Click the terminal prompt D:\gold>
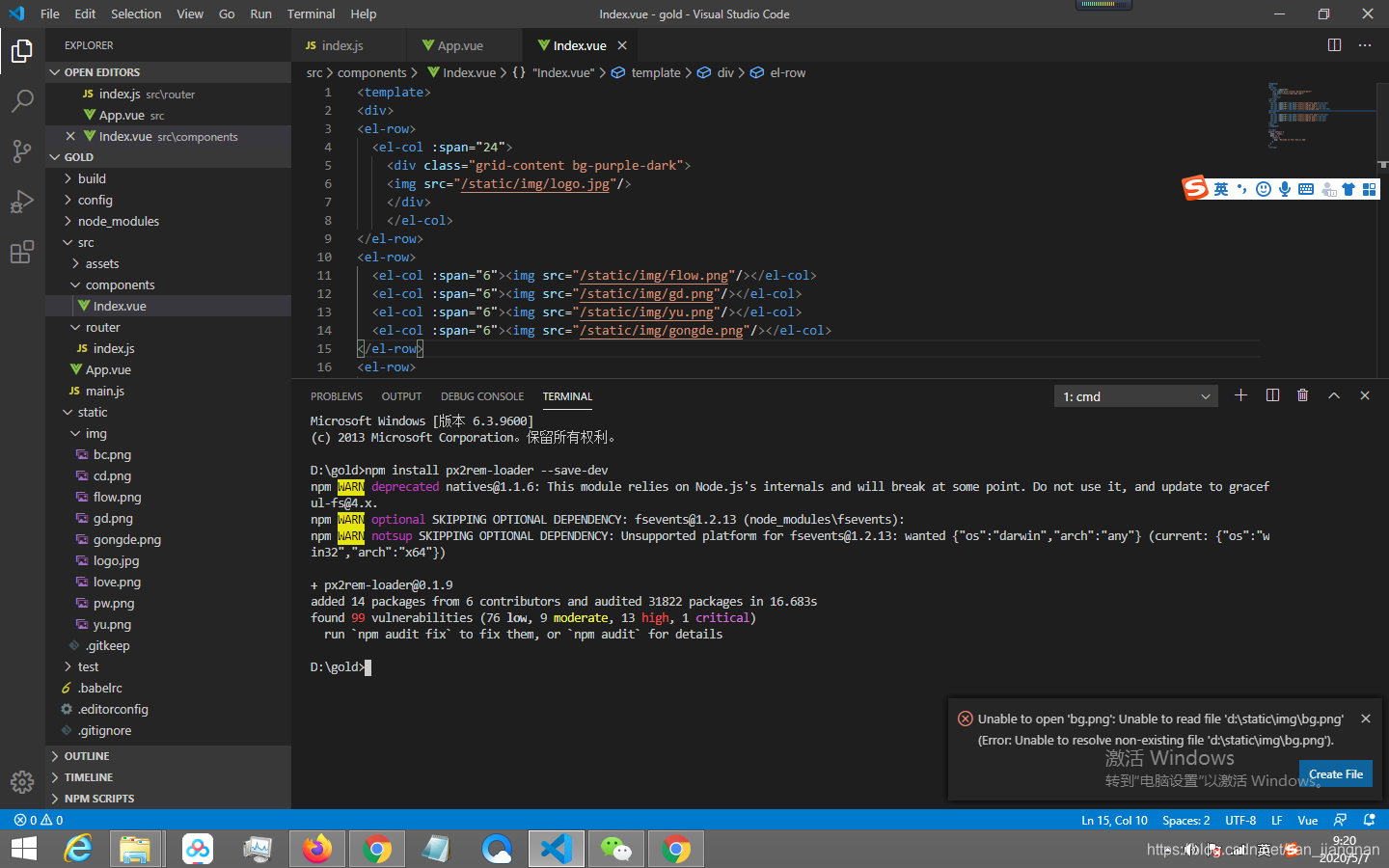 337,667
